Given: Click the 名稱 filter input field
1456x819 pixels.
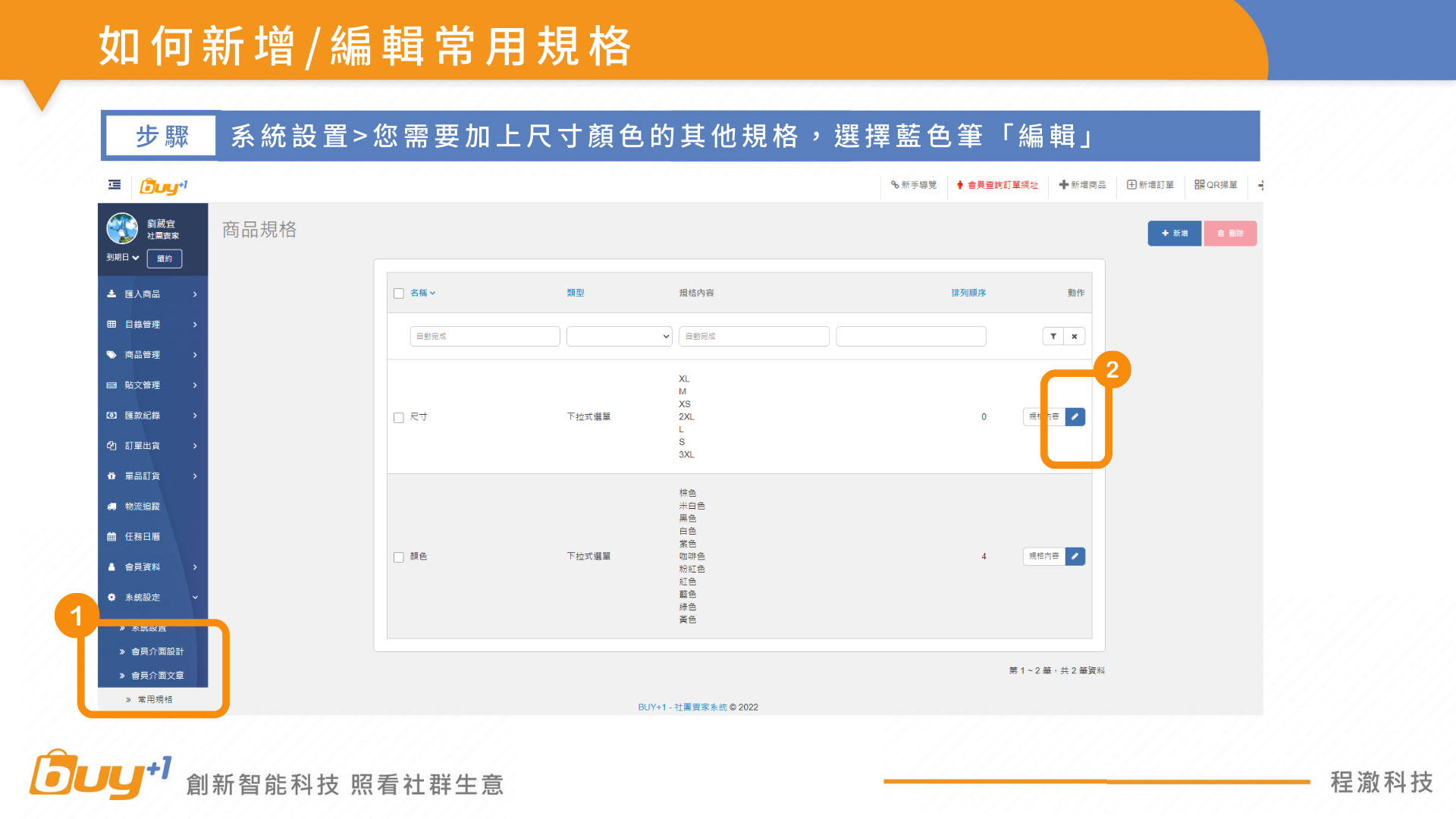Looking at the screenshot, I should click(485, 336).
